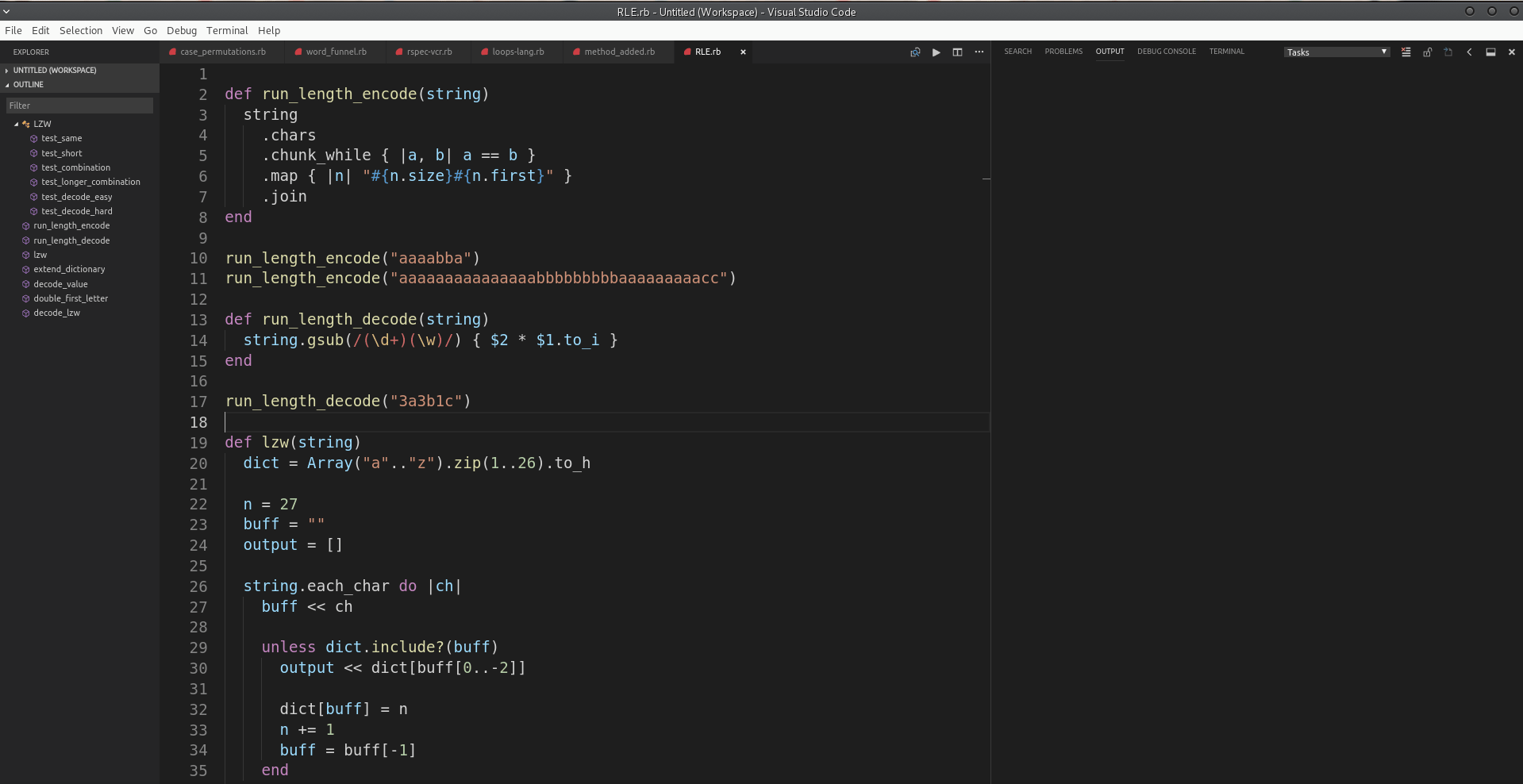Switch to the loops-lang.rb tab
Image resolution: width=1523 pixels, height=784 pixels.
518,52
